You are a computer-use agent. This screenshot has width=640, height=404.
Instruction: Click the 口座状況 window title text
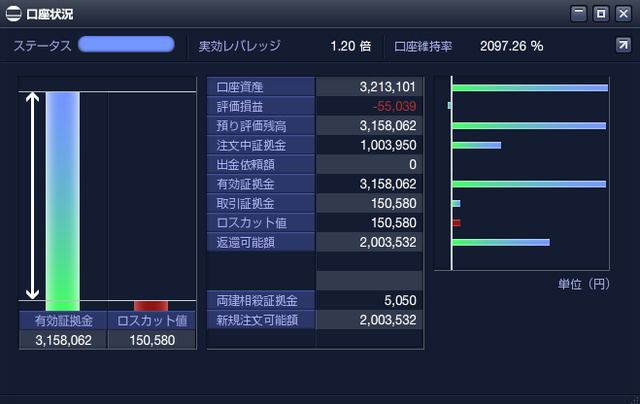coord(49,14)
